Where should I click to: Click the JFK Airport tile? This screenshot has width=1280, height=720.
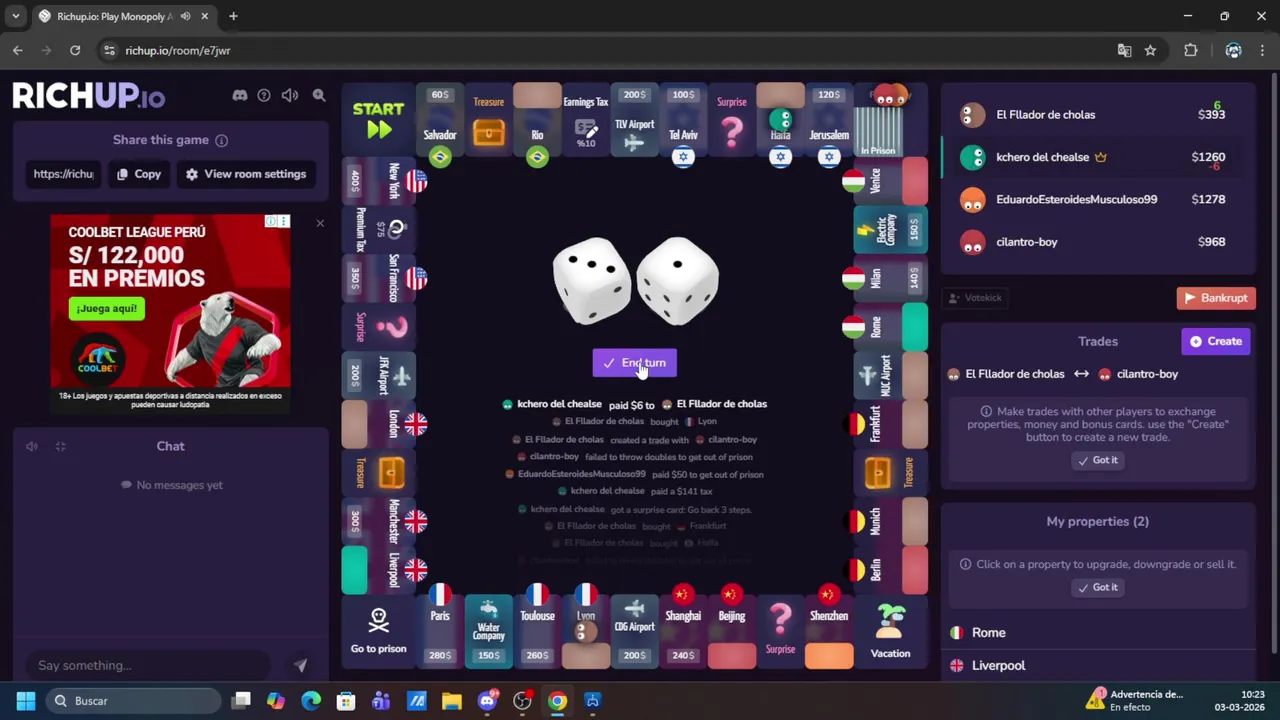coord(378,375)
